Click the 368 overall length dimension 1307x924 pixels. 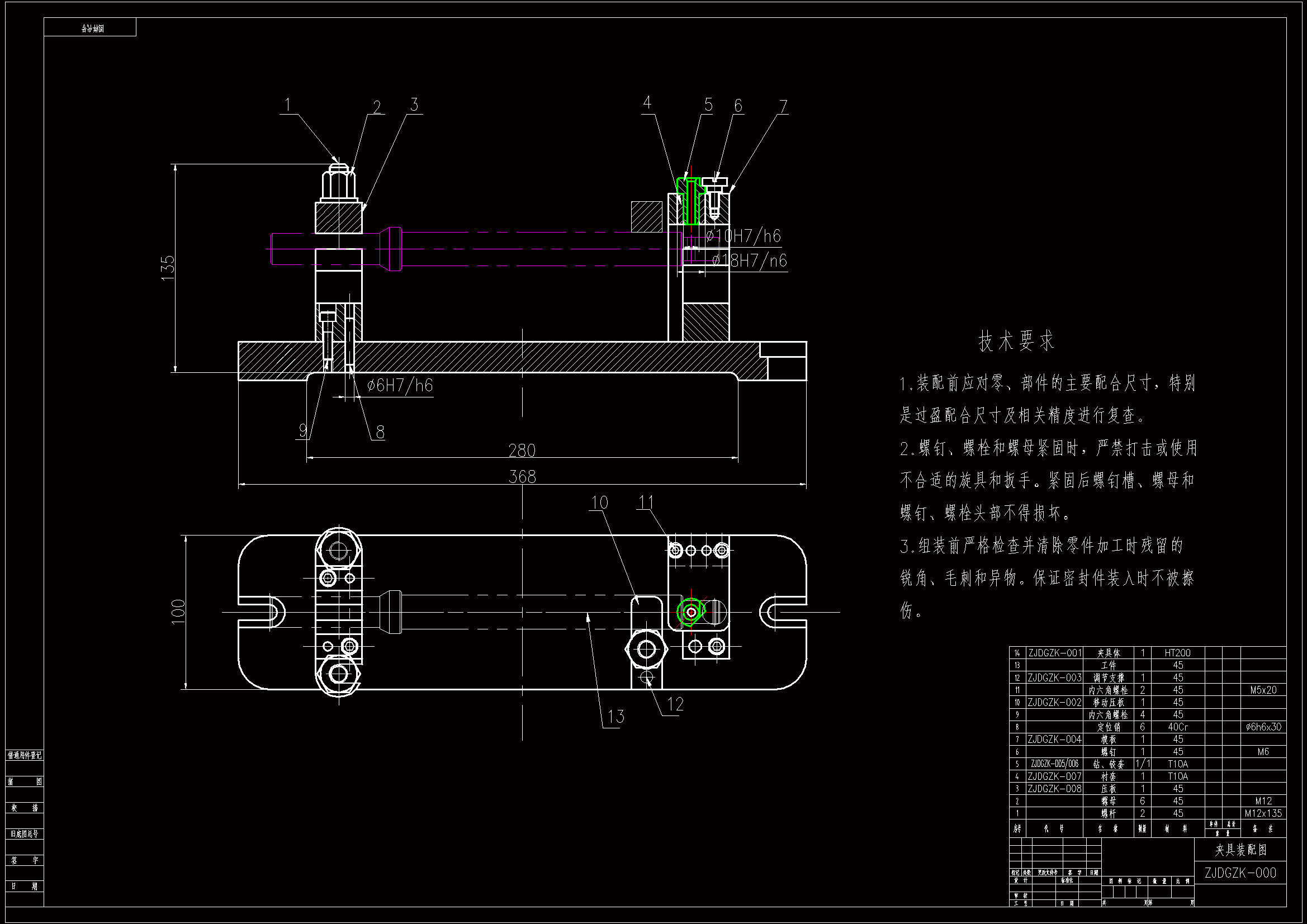tap(522, 476)
